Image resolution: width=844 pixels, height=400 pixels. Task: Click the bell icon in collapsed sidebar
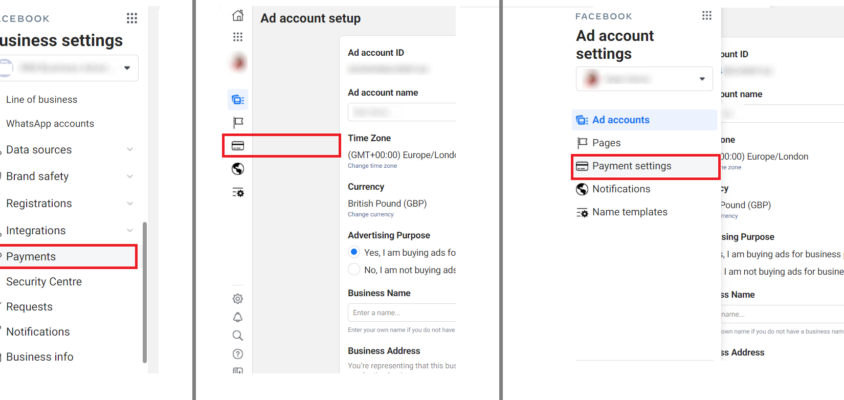click(x=237, y=317)
